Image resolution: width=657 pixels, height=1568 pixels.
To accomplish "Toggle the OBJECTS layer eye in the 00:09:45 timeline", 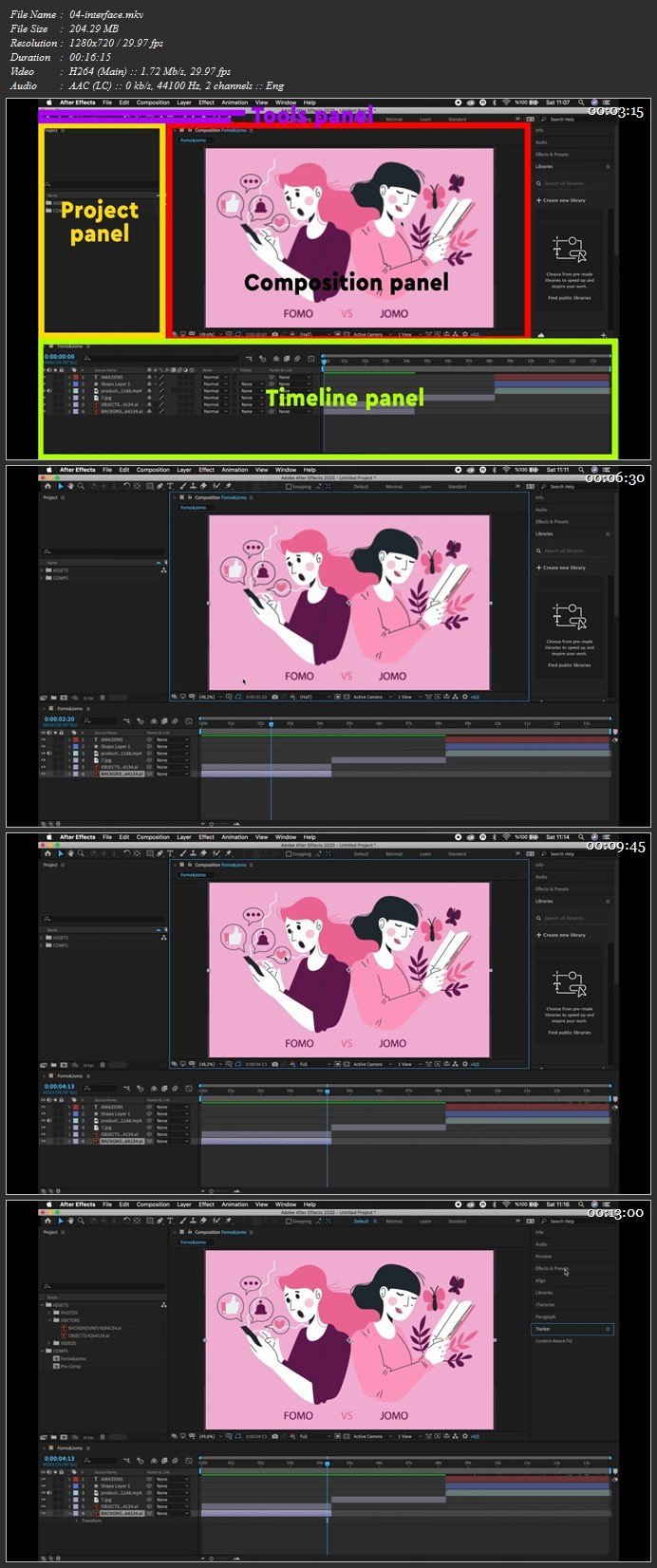I will (43, 1134).
